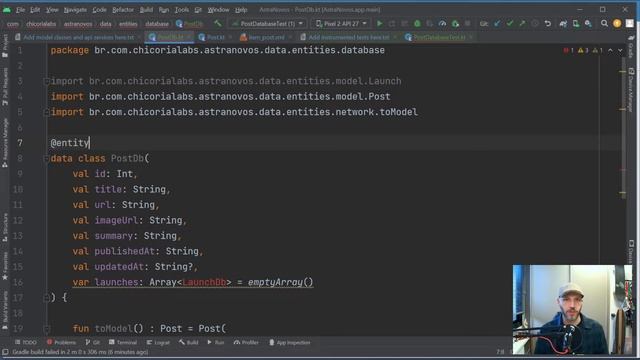Viewport: 640px width, 360px height.
Task: Click the green Debug bug icon
Action: (417, 24)
